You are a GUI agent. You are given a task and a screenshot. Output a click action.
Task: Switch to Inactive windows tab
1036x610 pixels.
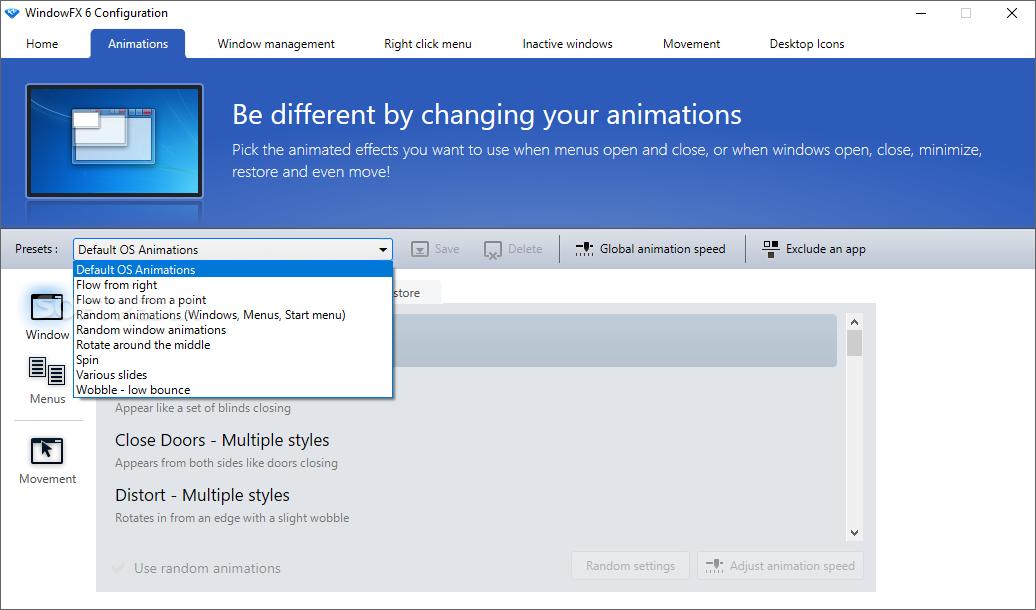click(567, 44)
